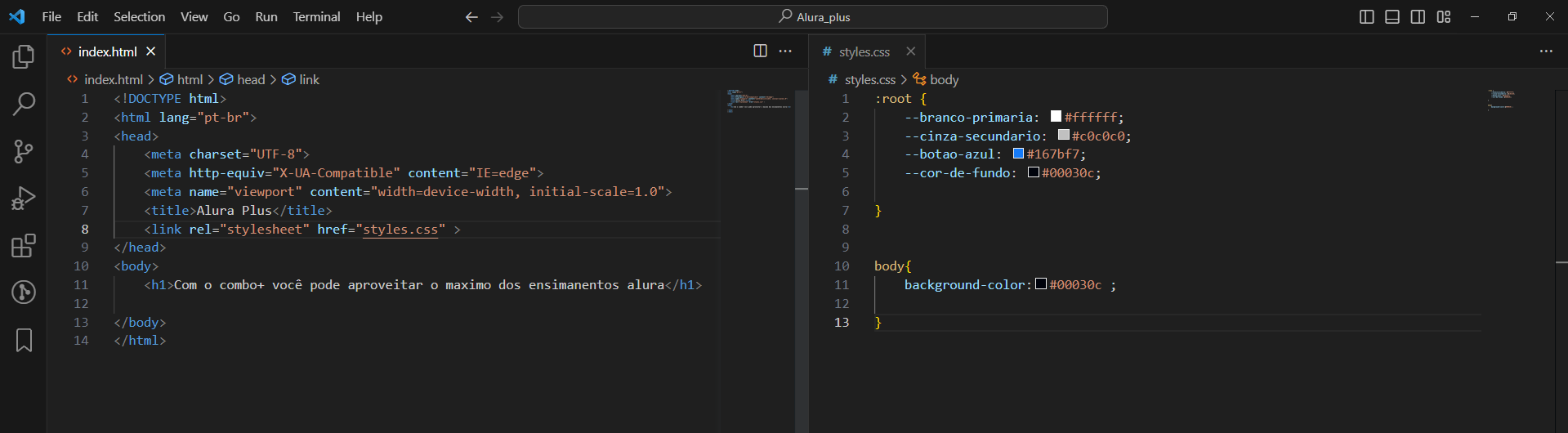
Task: Open color picker for #167bf7 swatch
Action: tap(1018, 153)
